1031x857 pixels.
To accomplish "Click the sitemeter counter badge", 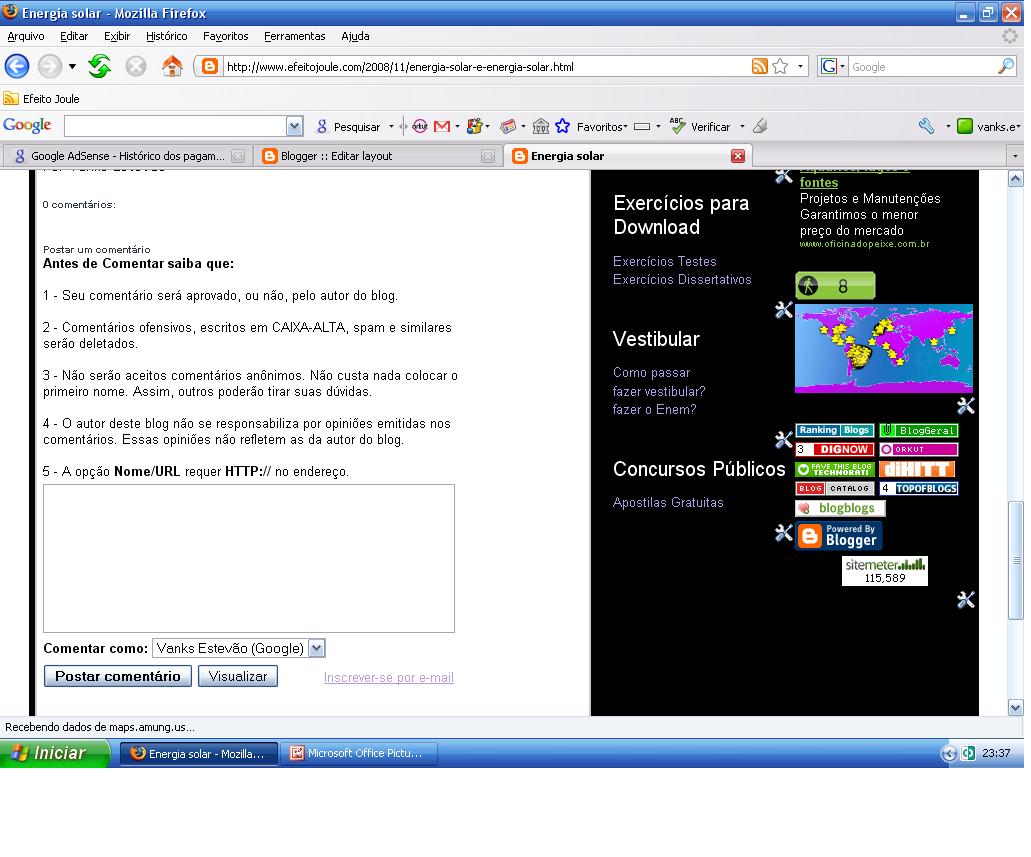I will pos(884,571).
